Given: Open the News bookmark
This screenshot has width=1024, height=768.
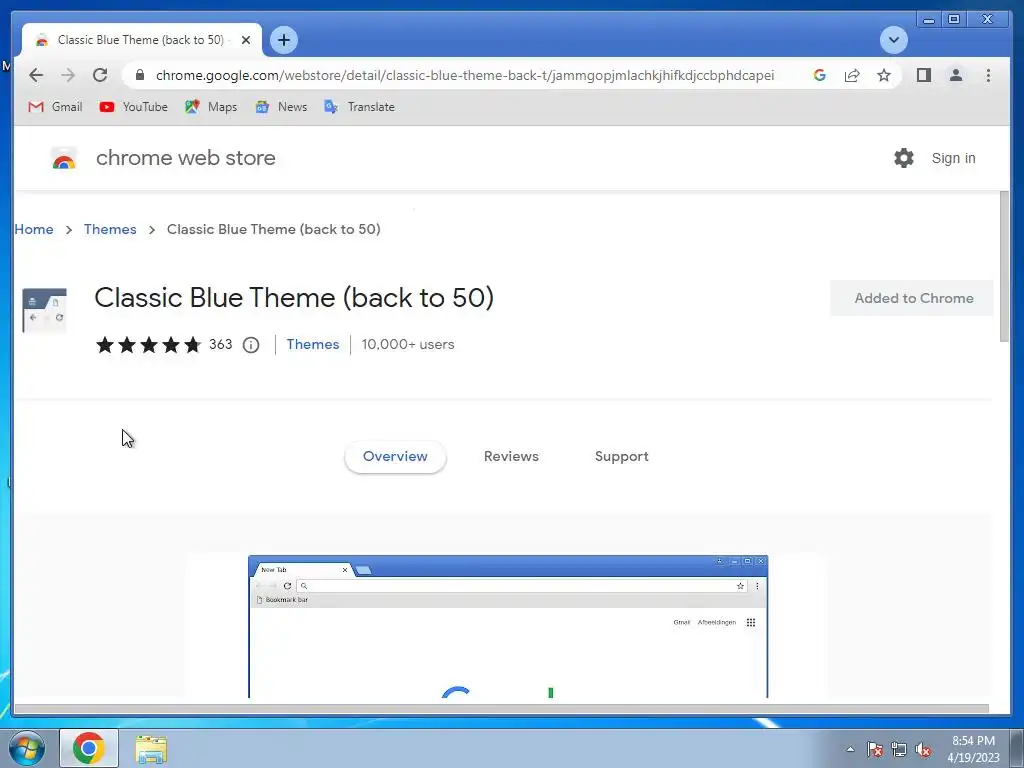Looking at the screenshot, I should pos(281,106).
